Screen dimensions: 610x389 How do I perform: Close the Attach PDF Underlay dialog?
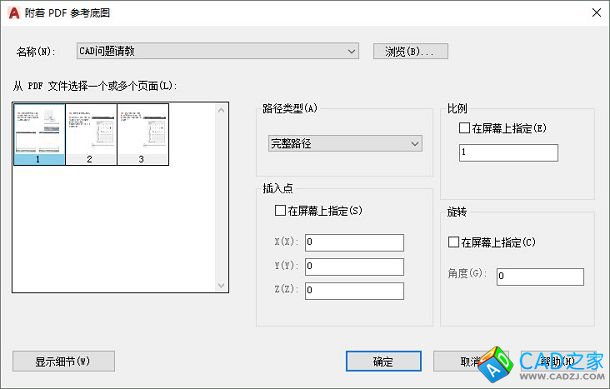coord(596,13)
